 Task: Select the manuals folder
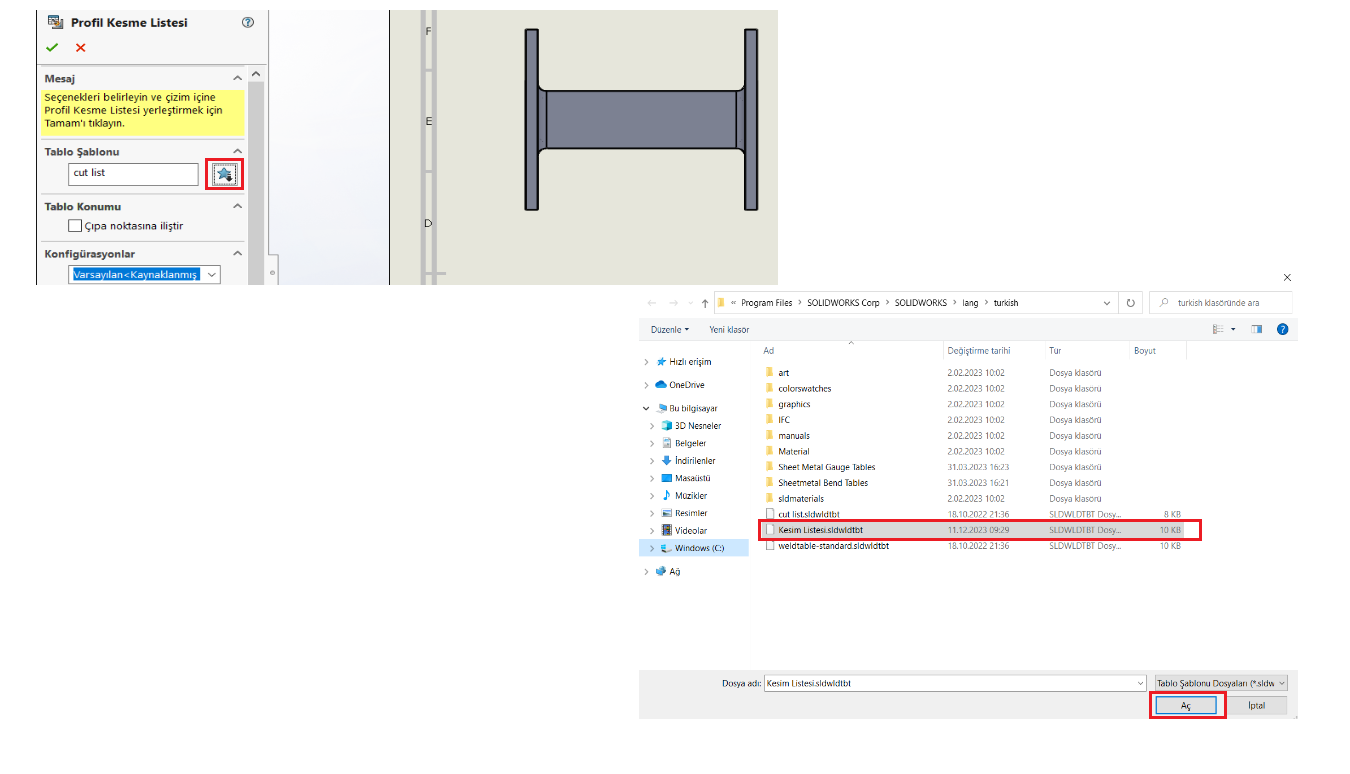point(794,436)
